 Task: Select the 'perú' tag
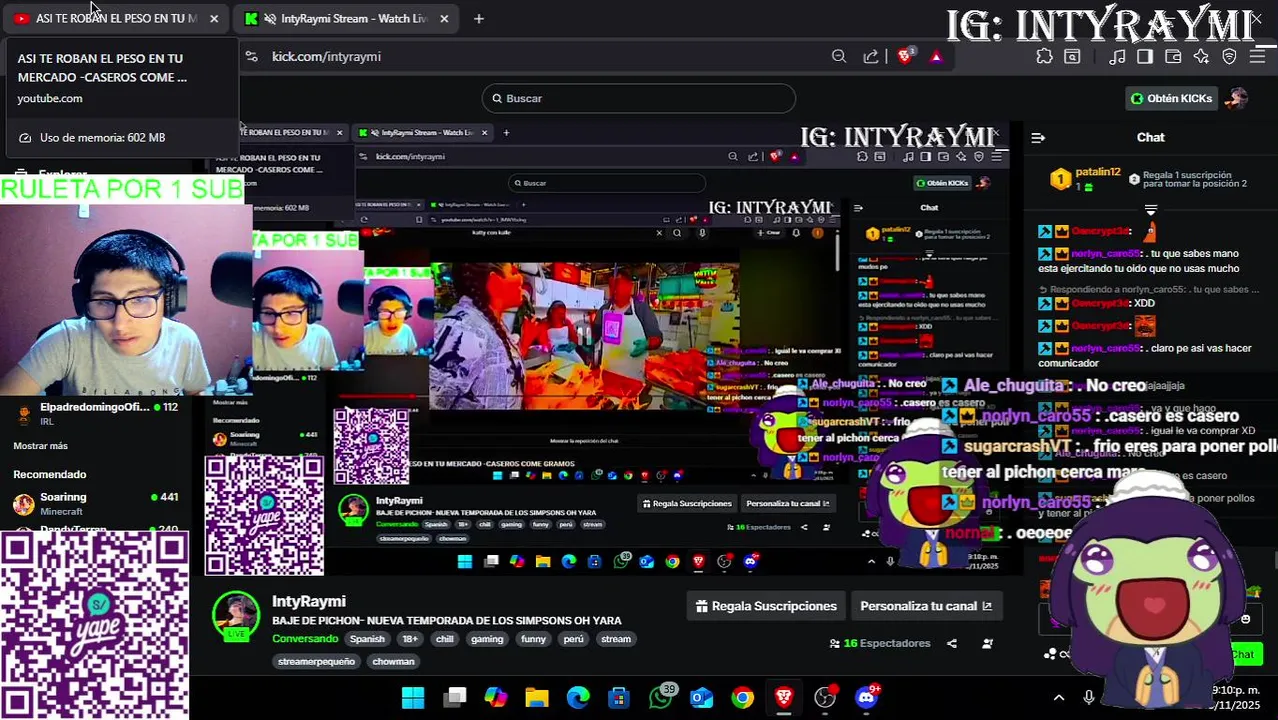[573, 639]
